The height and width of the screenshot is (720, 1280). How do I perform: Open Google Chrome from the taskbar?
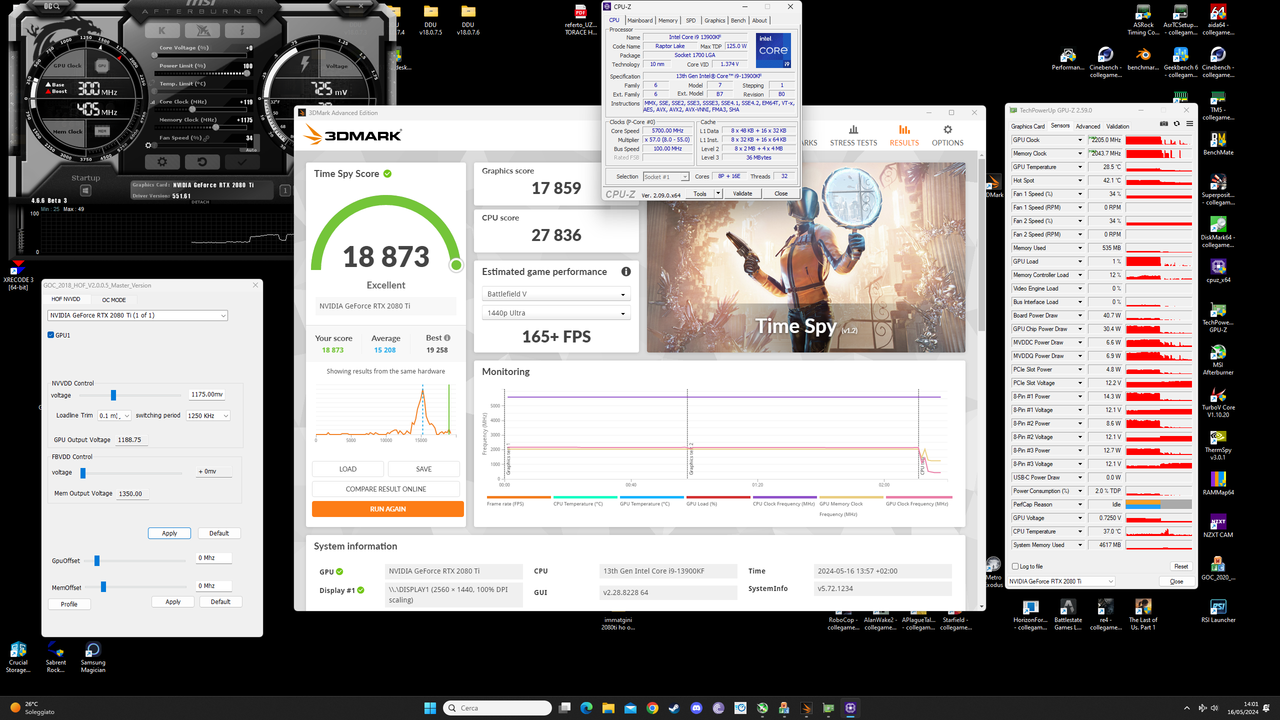[x=652, y=708]
